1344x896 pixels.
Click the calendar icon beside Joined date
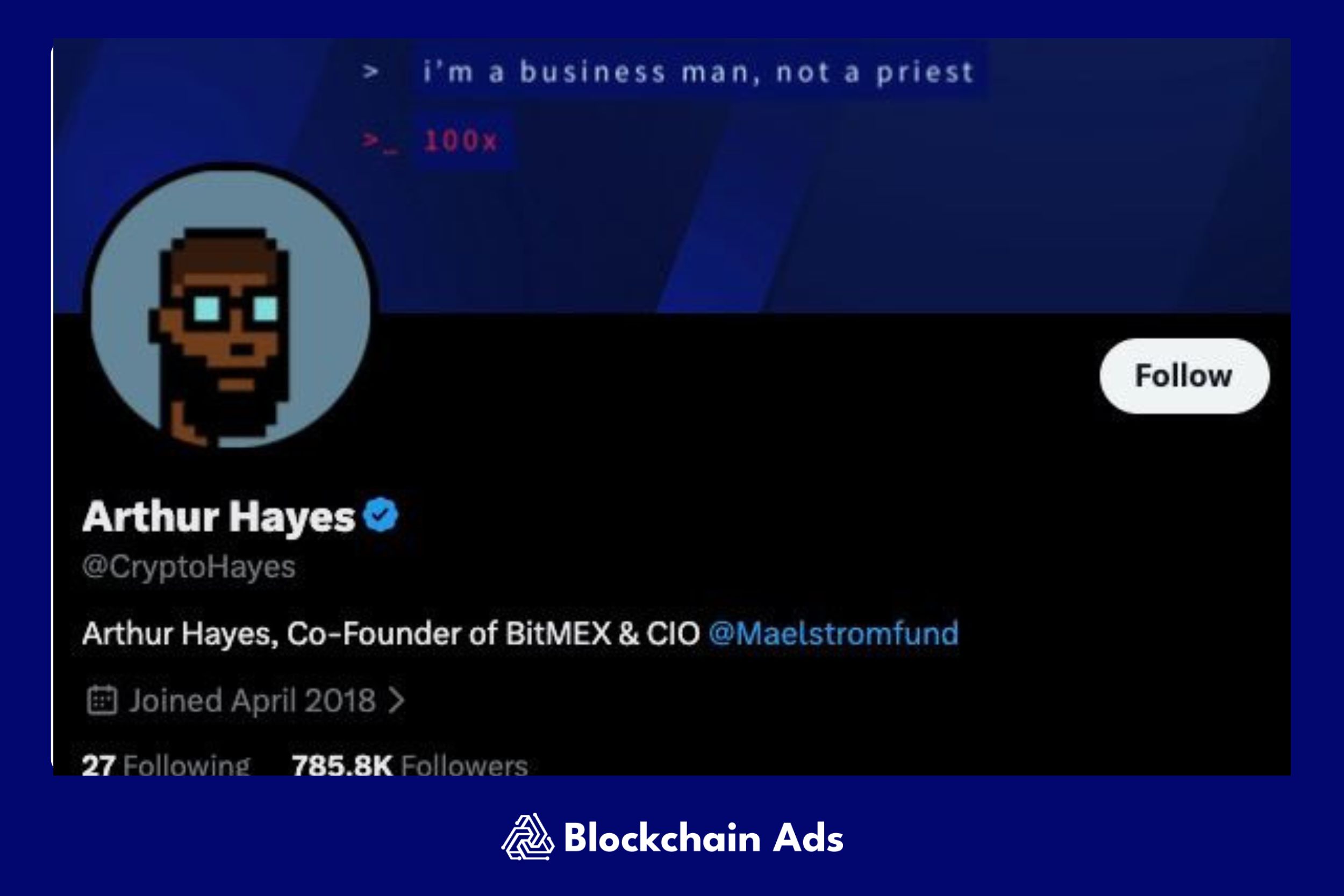102,700
